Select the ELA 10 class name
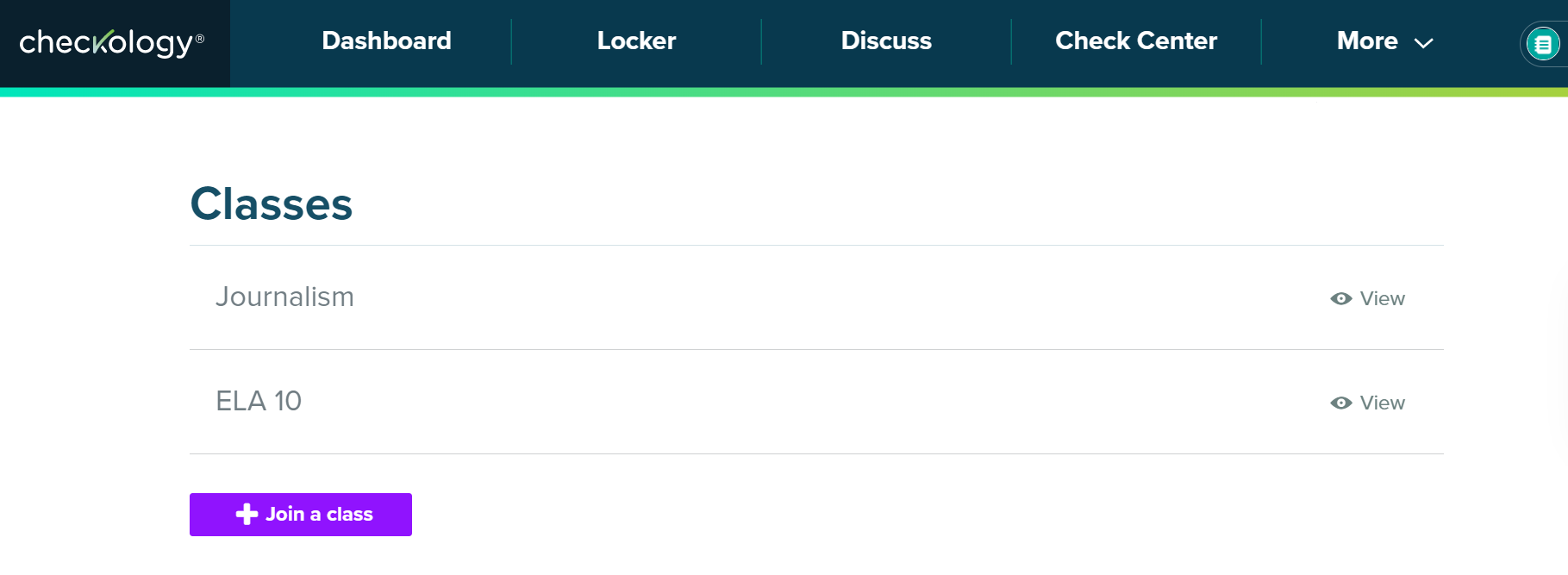 pos(259,401)
